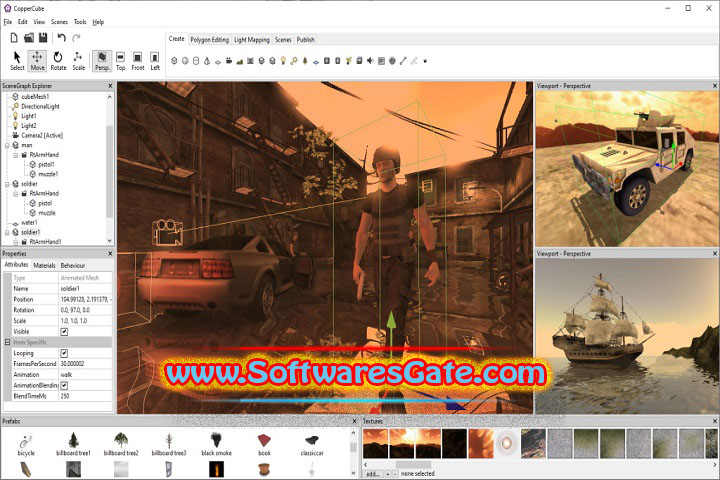The image size is (720, 480).
Task: Open the Help menu
Action: [98, 22]
